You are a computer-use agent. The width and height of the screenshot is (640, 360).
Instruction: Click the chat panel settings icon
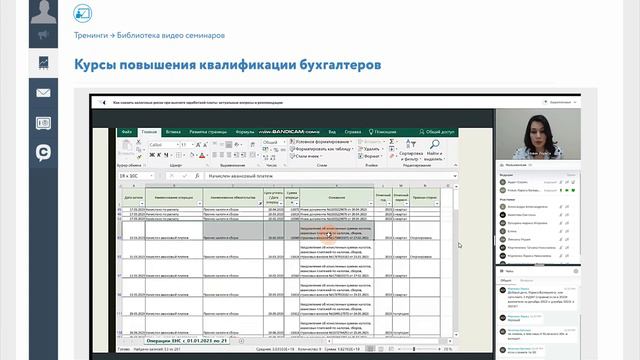pyautogui.click(x=576, y=271)
